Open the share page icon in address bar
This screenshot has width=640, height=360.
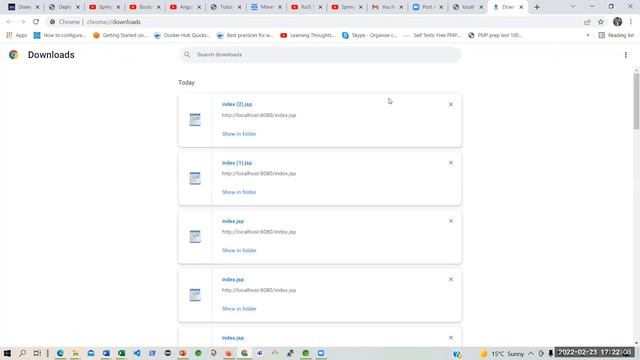click(x=587, y=22)
